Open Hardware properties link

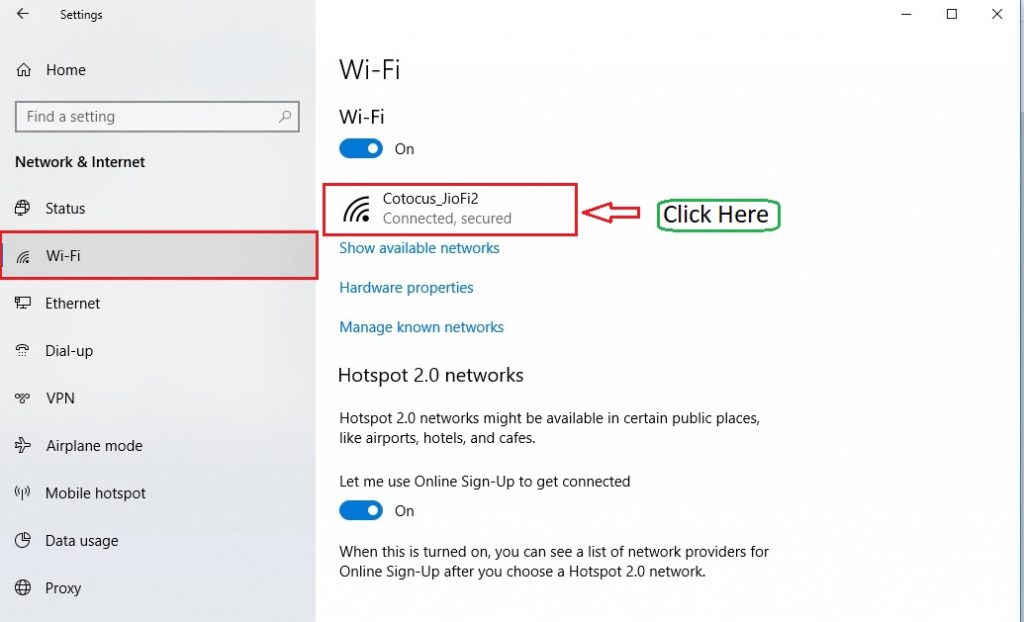click(406, 288)
